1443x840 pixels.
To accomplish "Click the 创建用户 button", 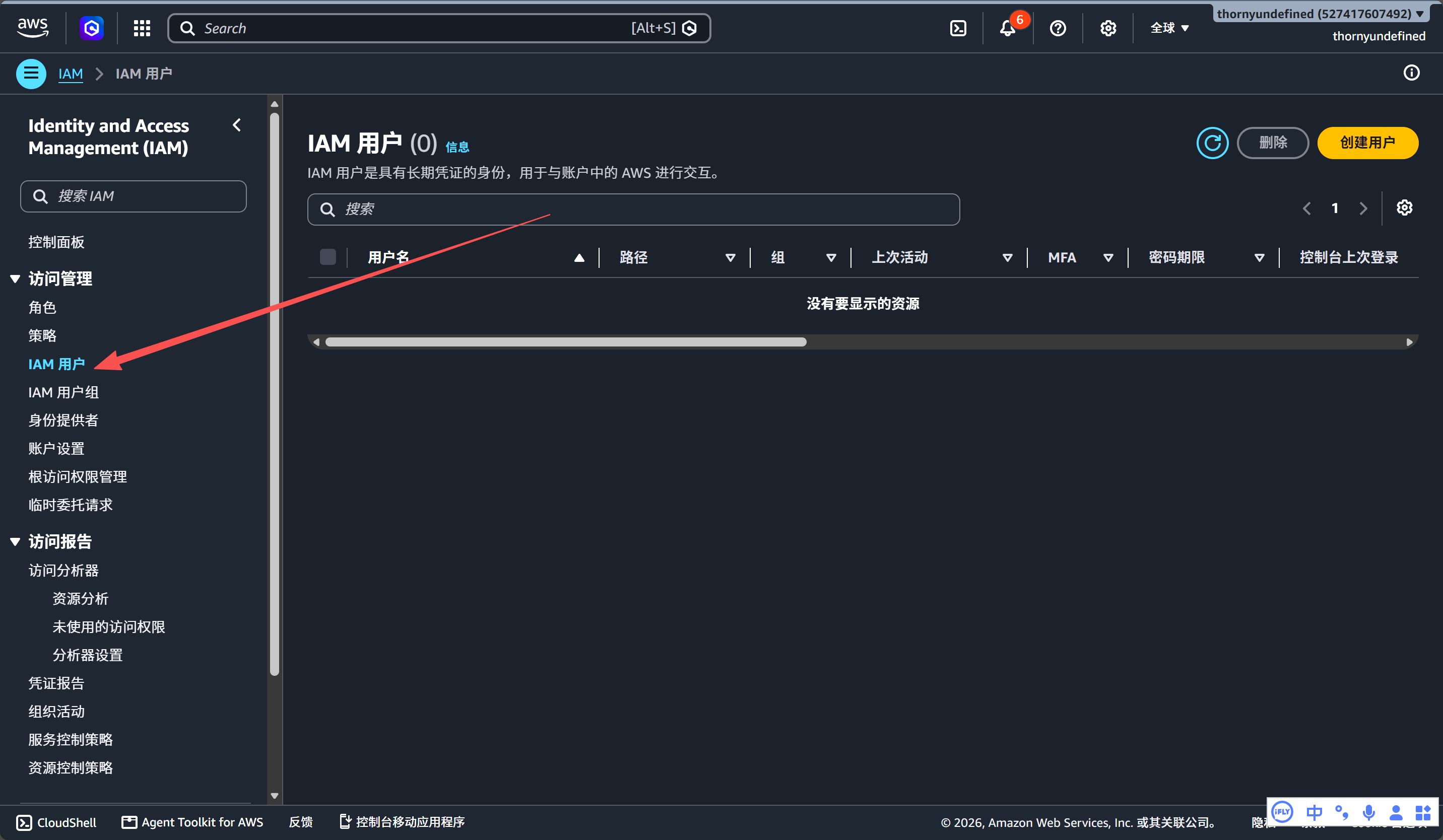I will coord(1367,143).
